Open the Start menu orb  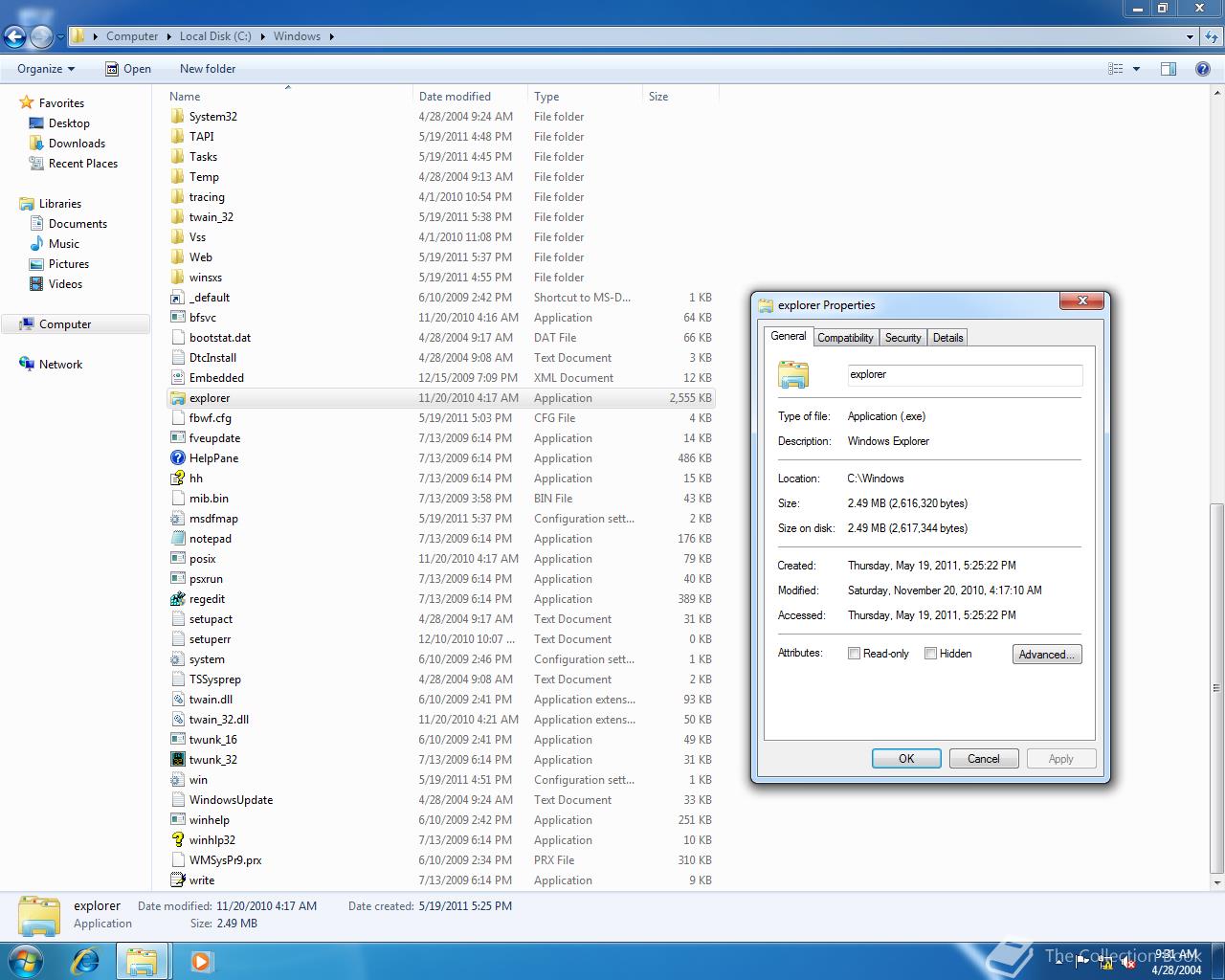click(25, 960)
